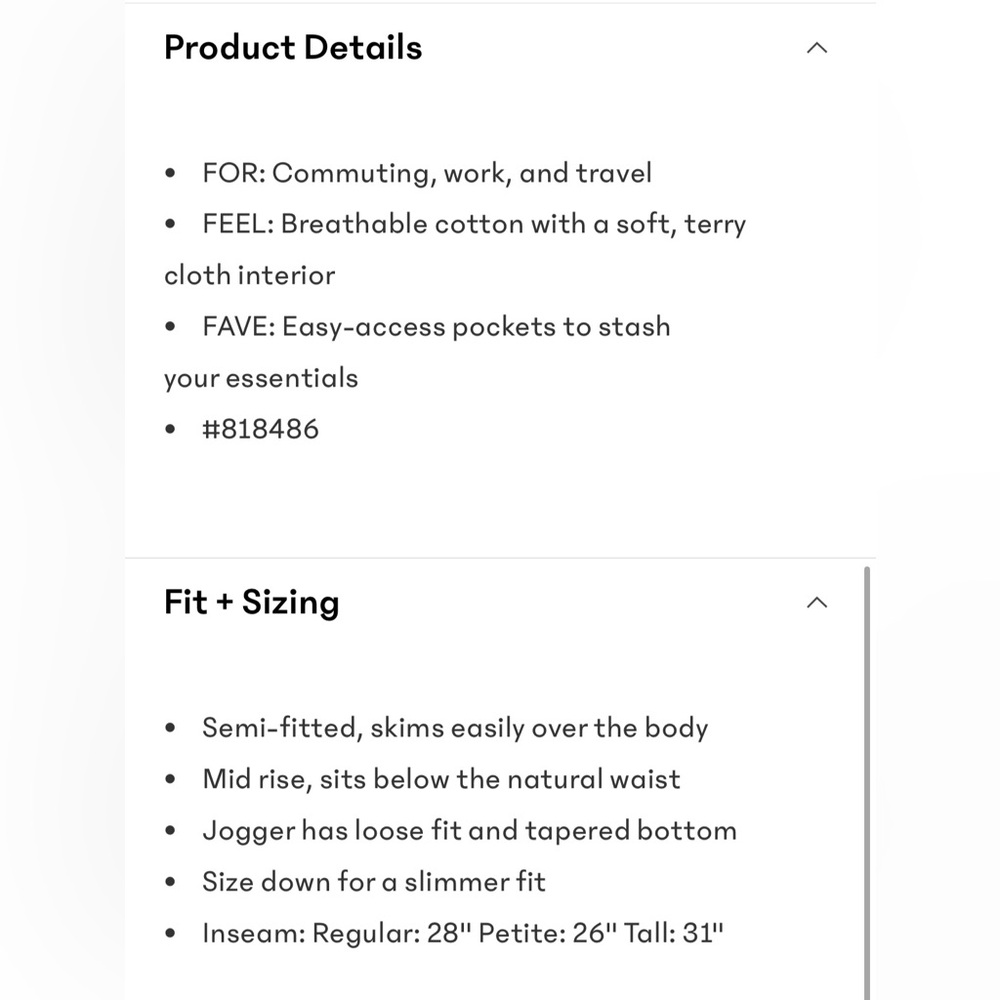Collapse the Fit + Sizing chevron
The image size is (1000, 1000).
click(x=817, y=603)
